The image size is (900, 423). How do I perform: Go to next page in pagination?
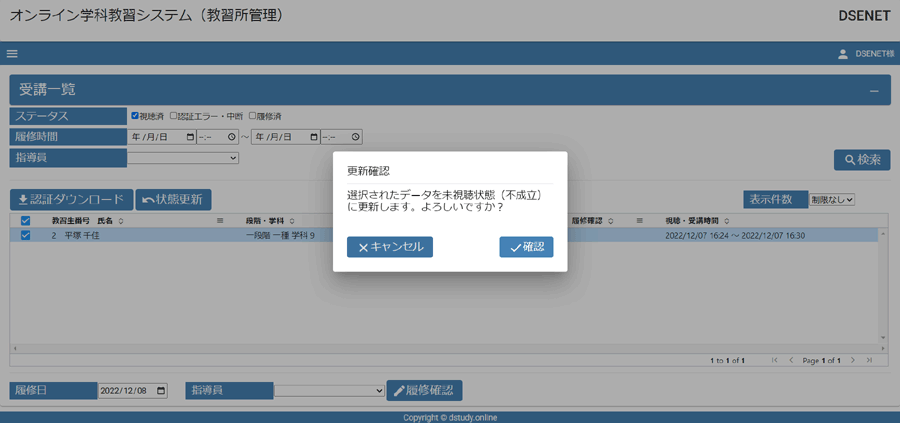click(853, 360)
